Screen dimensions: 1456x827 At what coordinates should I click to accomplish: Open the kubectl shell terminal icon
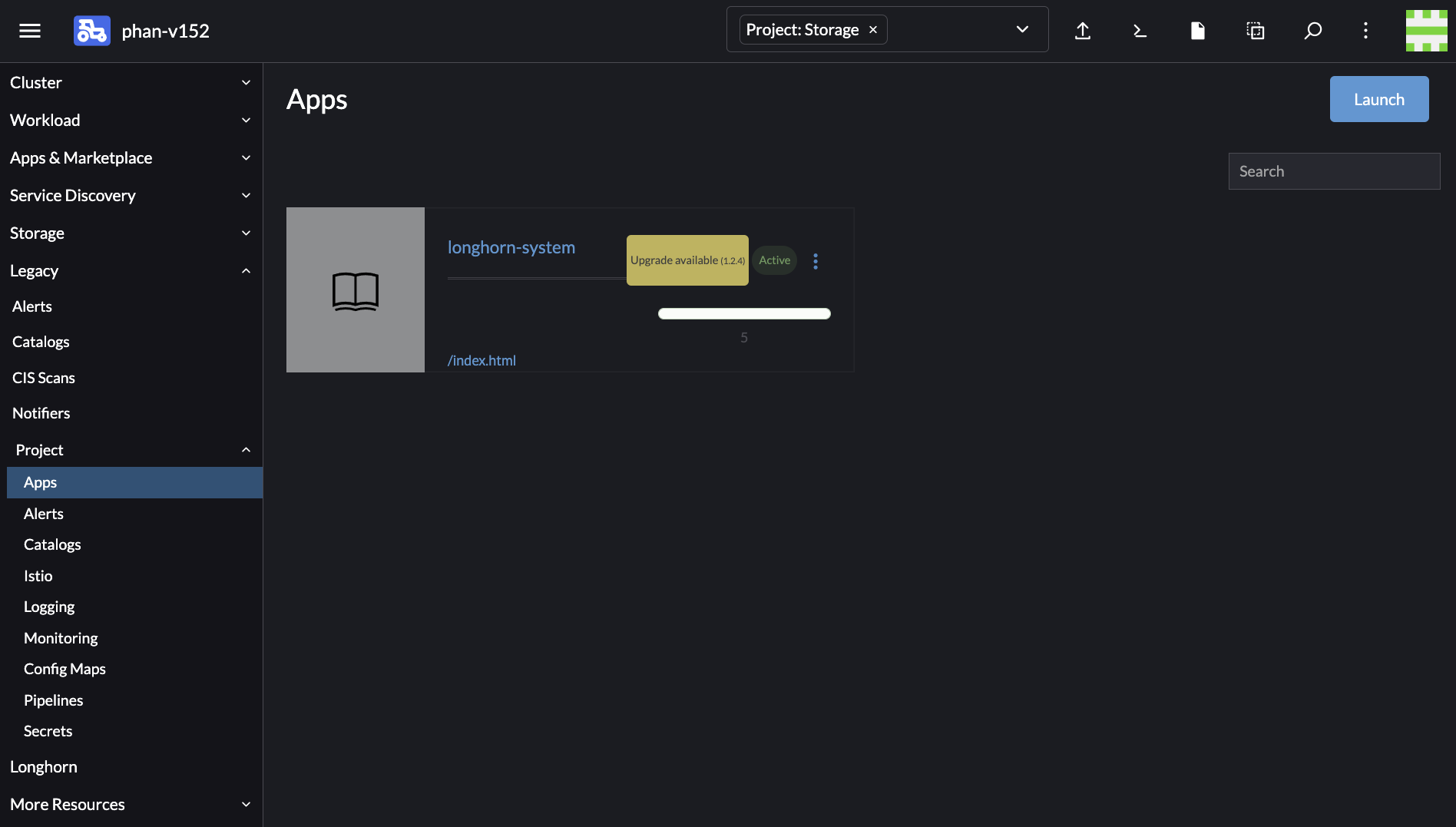pyautogui.click(x=1140, y=31)
